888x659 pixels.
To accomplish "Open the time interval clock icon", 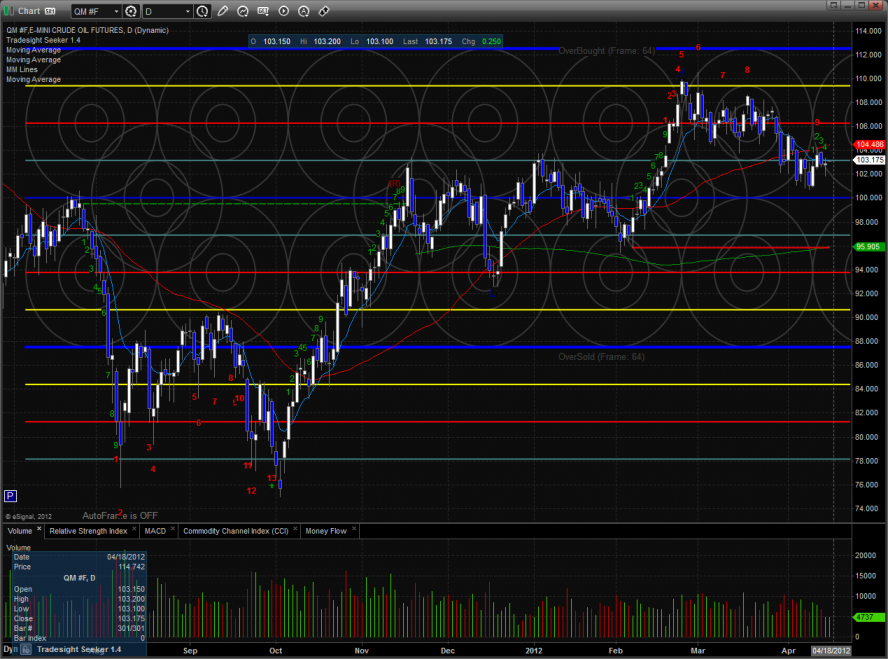I will pyautogui.click(x=203, y=12).
